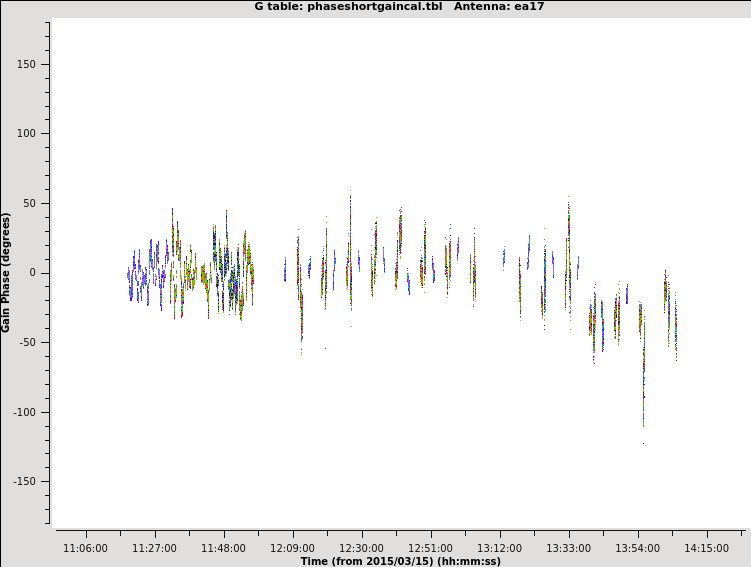
Task: Click the 100 value on y-axis
Action: (25, 134)
